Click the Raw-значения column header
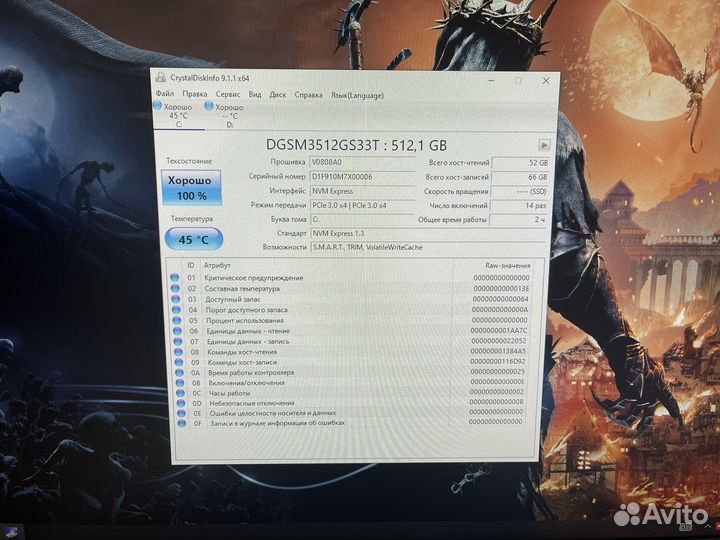 (507, 265)
